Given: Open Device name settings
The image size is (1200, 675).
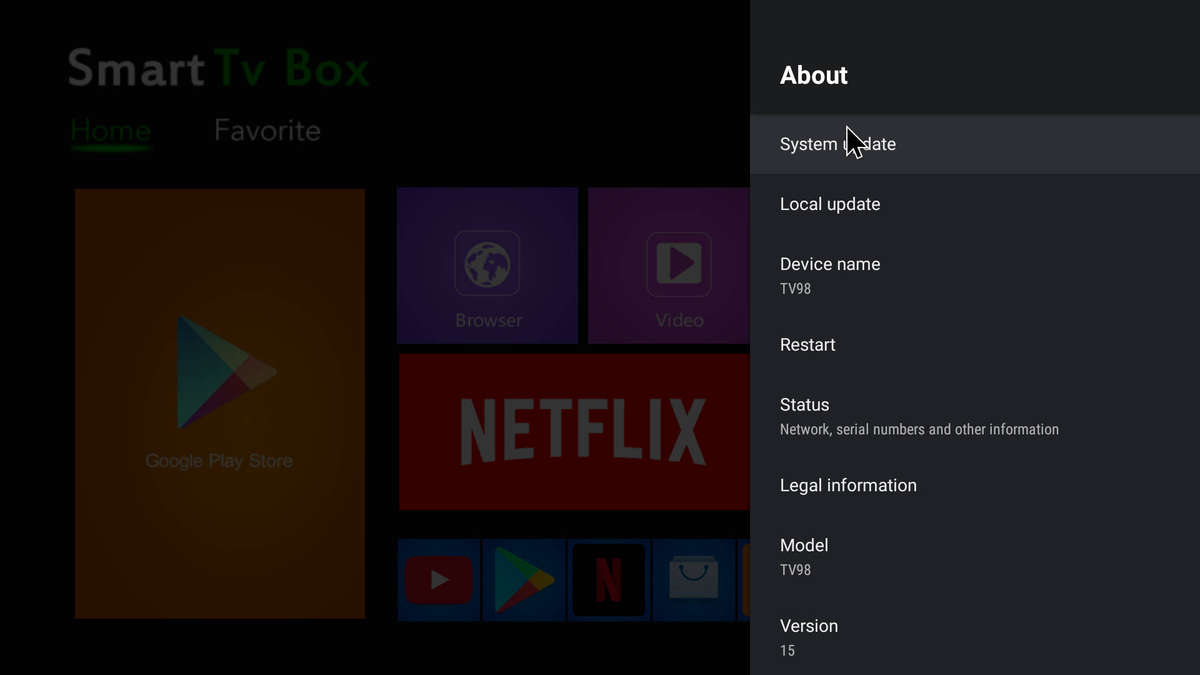Looking at the screenshot, I should [830, 274].
